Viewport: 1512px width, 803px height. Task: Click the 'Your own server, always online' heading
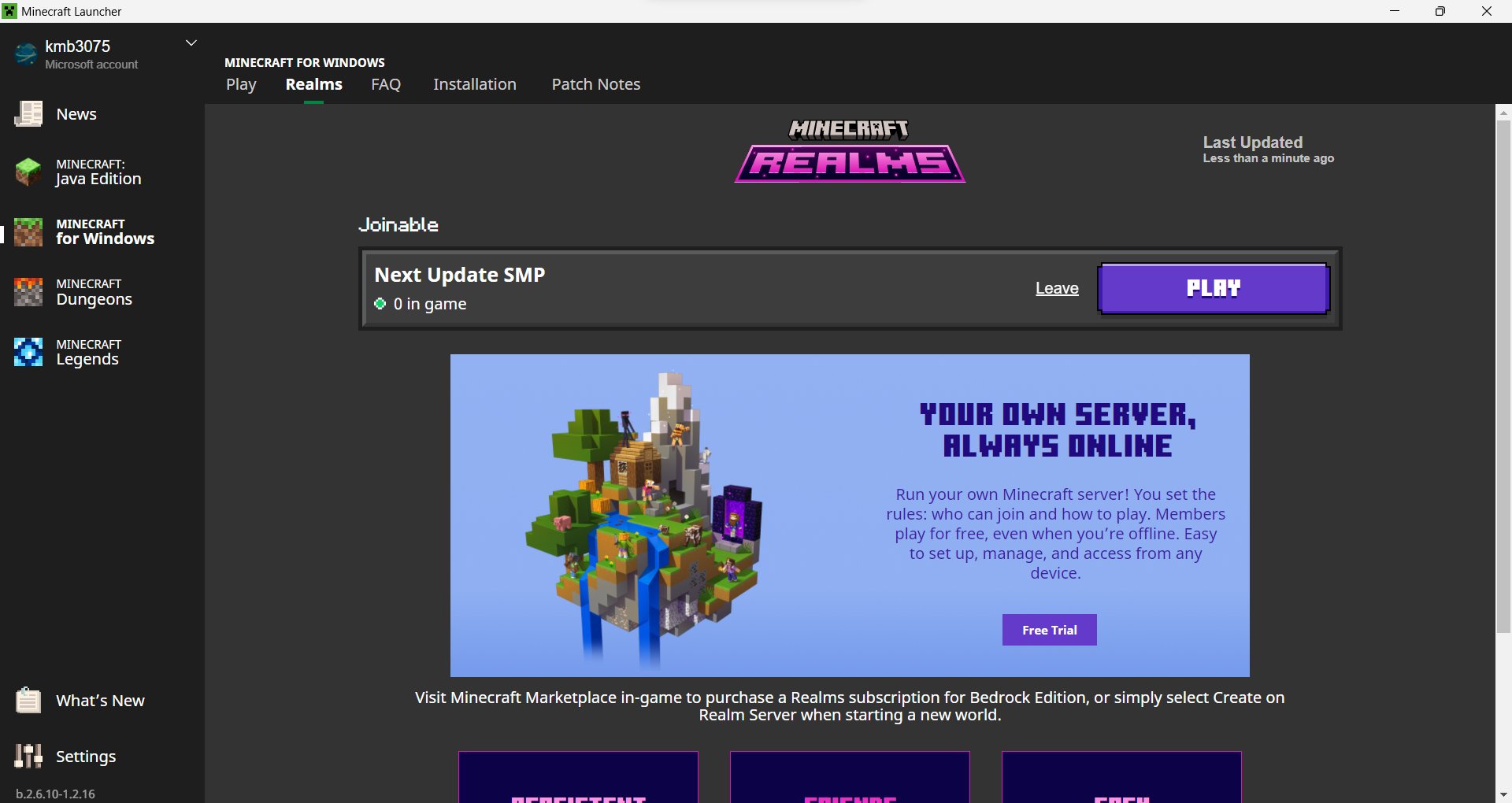[1058, 430]
